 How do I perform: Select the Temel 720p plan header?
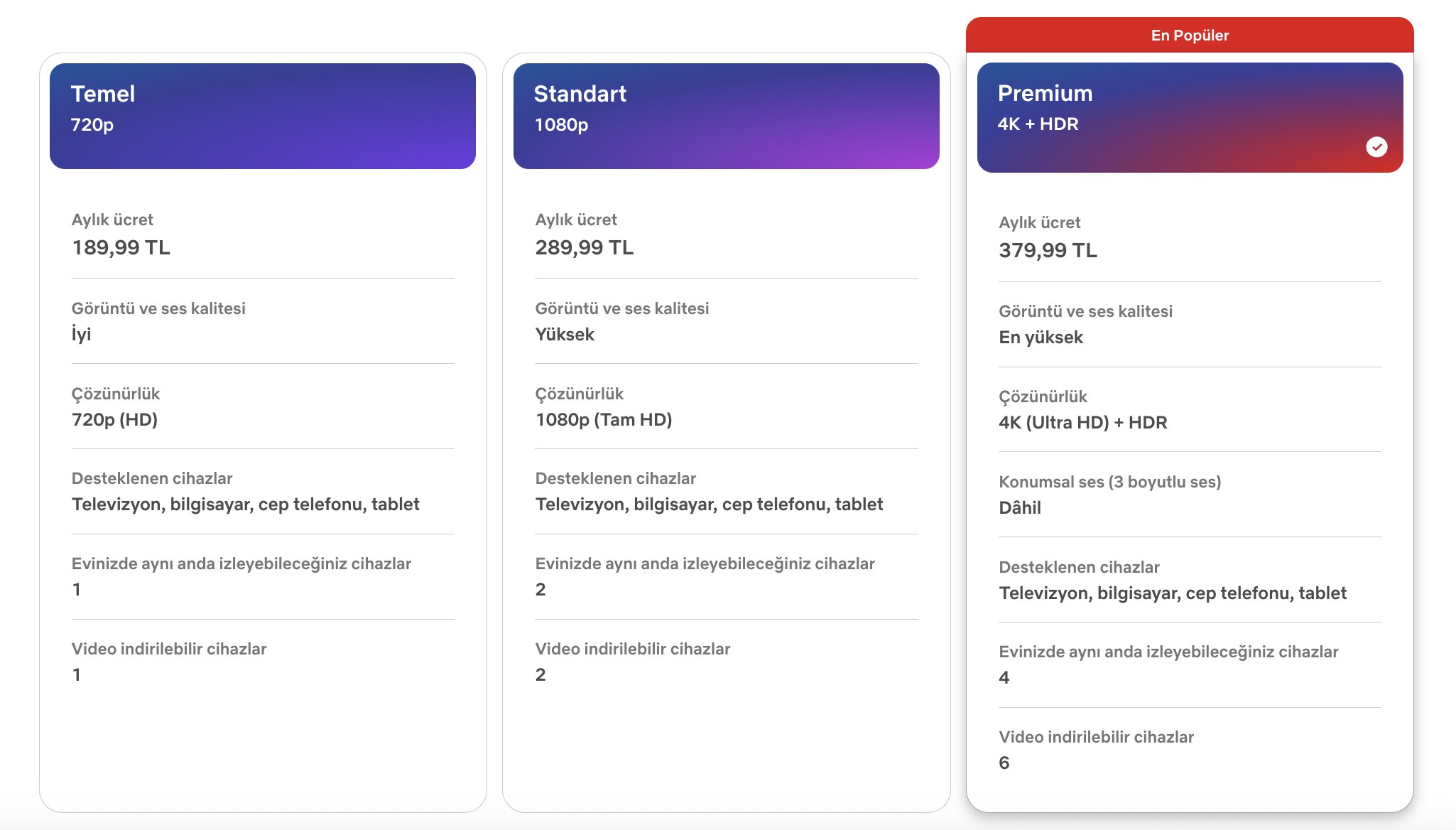[x=262, y=116]
